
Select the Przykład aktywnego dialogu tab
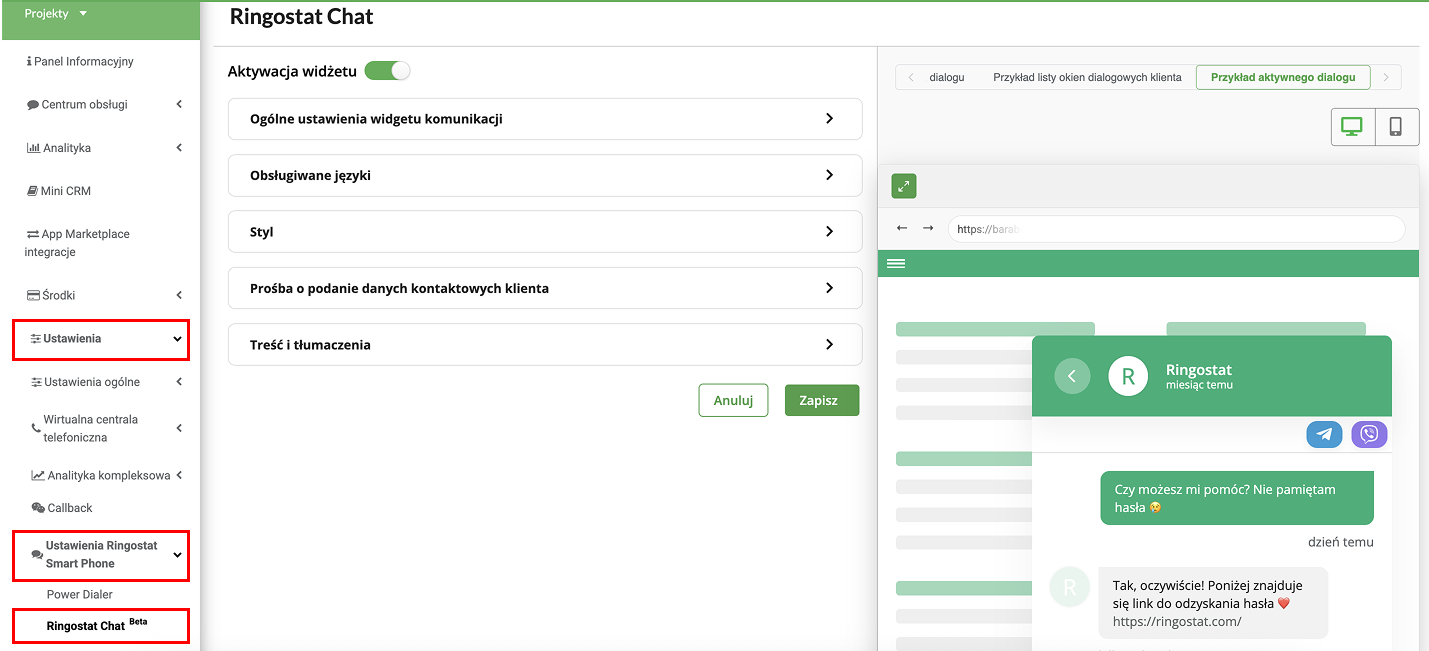point(1282,77)
